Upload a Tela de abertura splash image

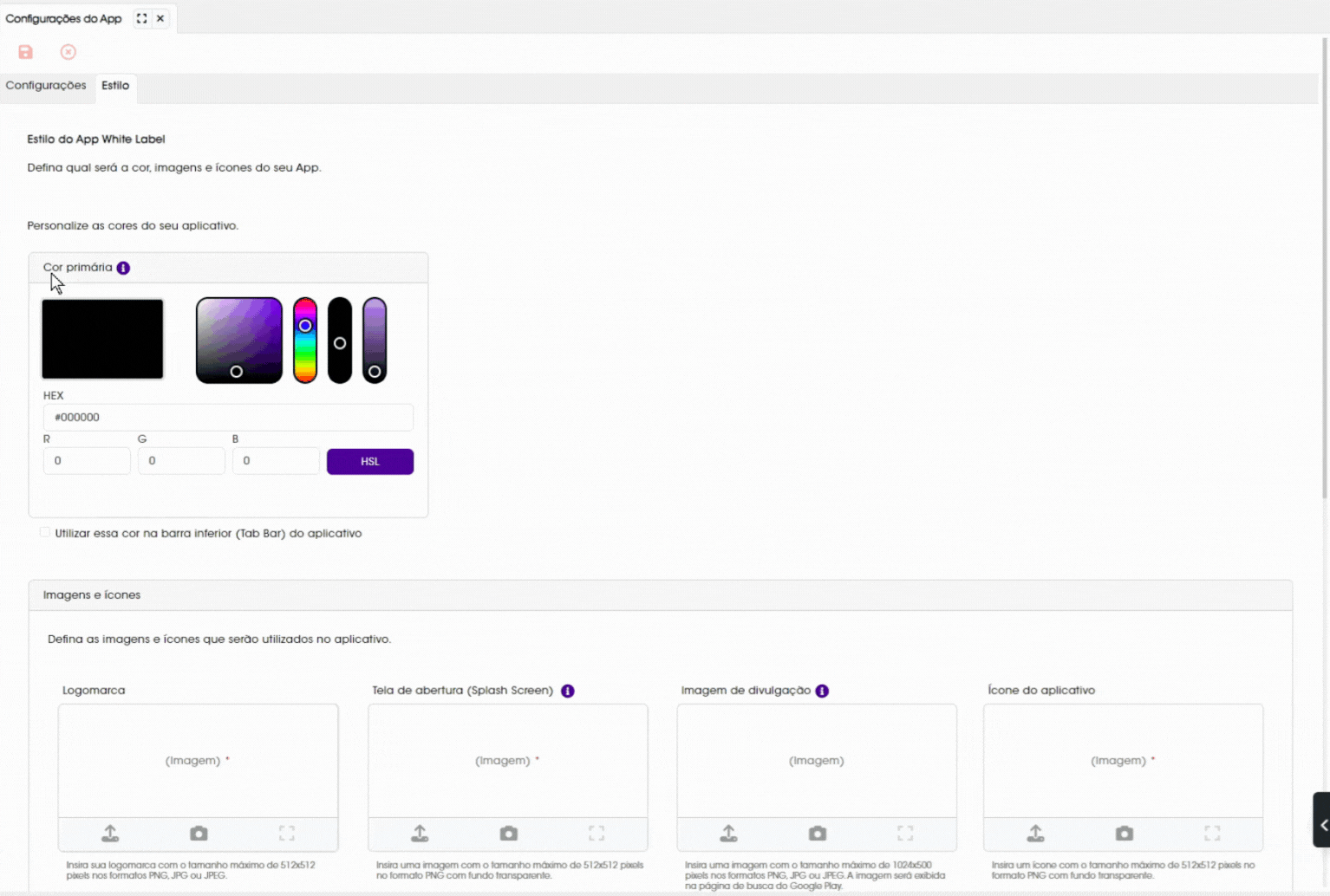pyautogui.click(x=420, y=834)
